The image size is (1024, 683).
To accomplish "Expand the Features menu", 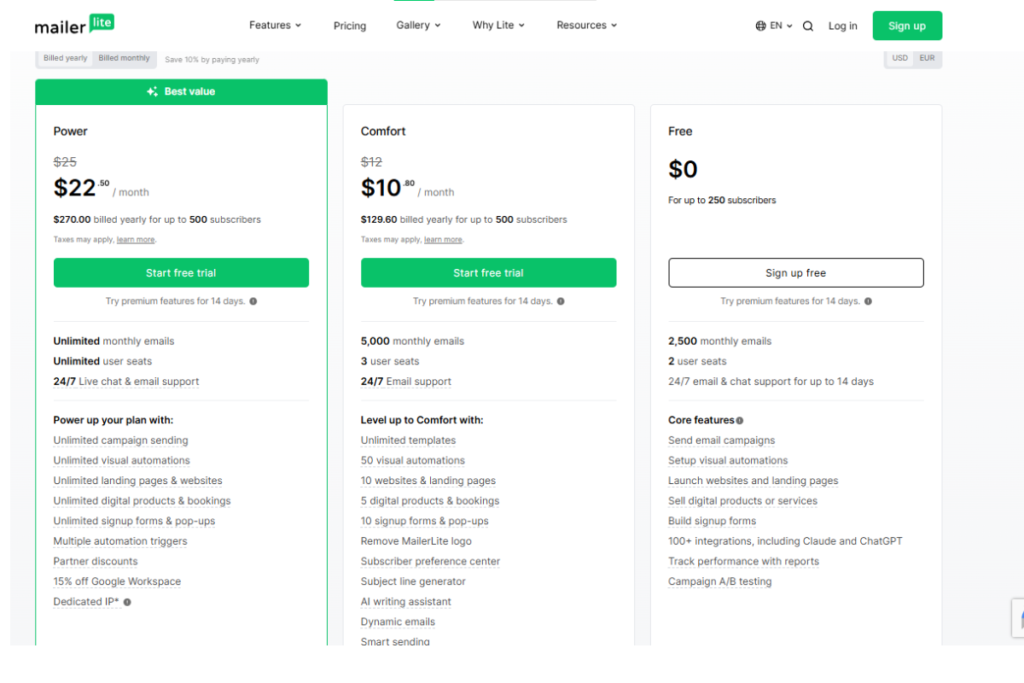I will 275,25.
